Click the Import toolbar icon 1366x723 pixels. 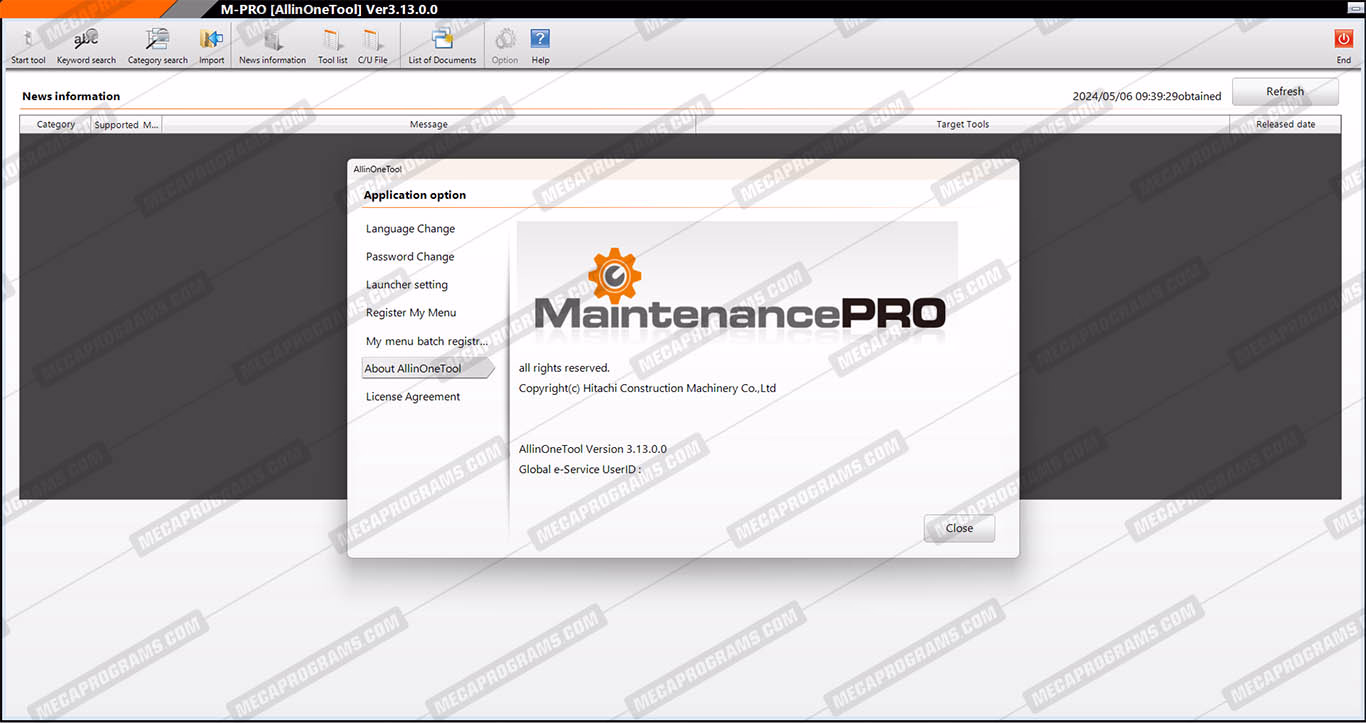211,40
